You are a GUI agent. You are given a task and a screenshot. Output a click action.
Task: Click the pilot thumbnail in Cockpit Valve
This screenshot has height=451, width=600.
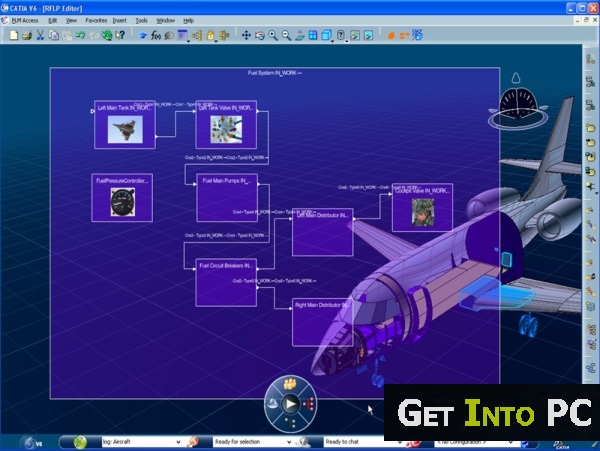(423, 212)
